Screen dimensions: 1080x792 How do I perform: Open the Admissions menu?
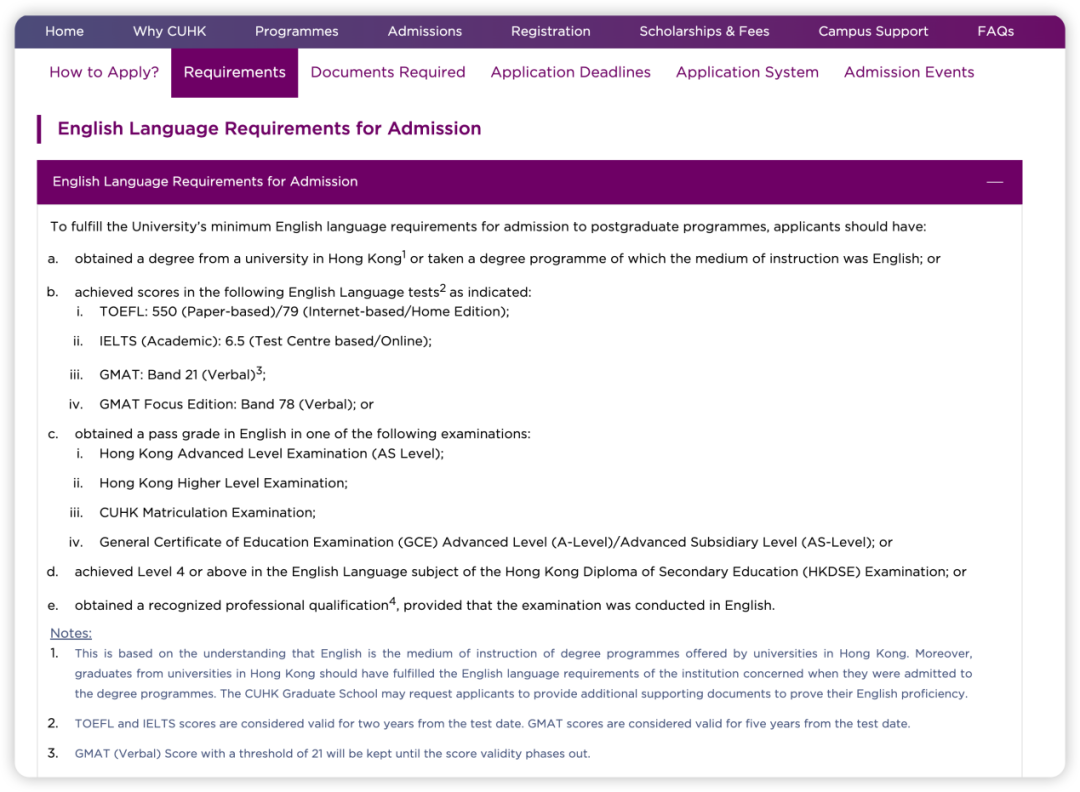point(424,31)
